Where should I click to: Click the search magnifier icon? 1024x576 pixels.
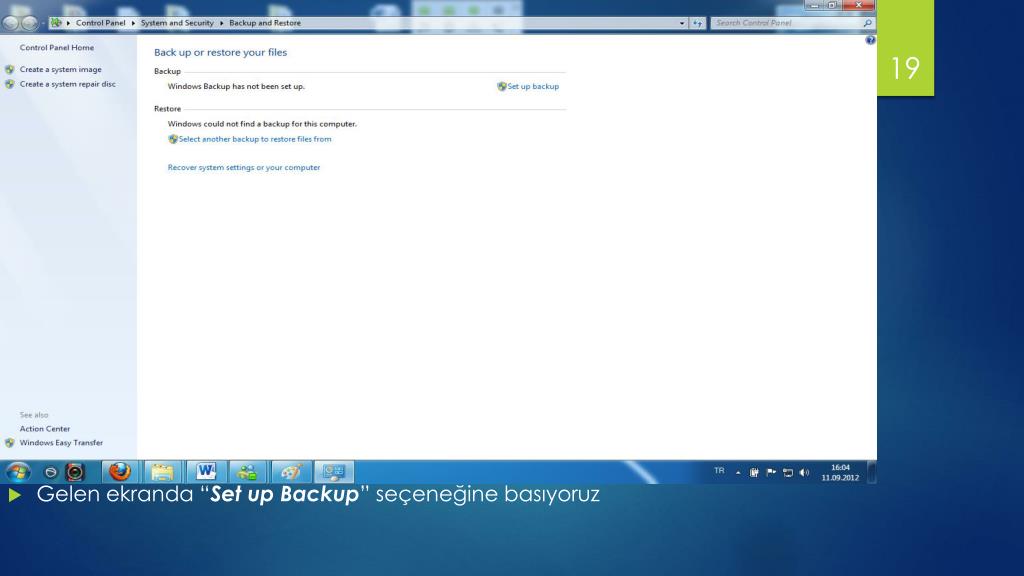coord(867,23)
